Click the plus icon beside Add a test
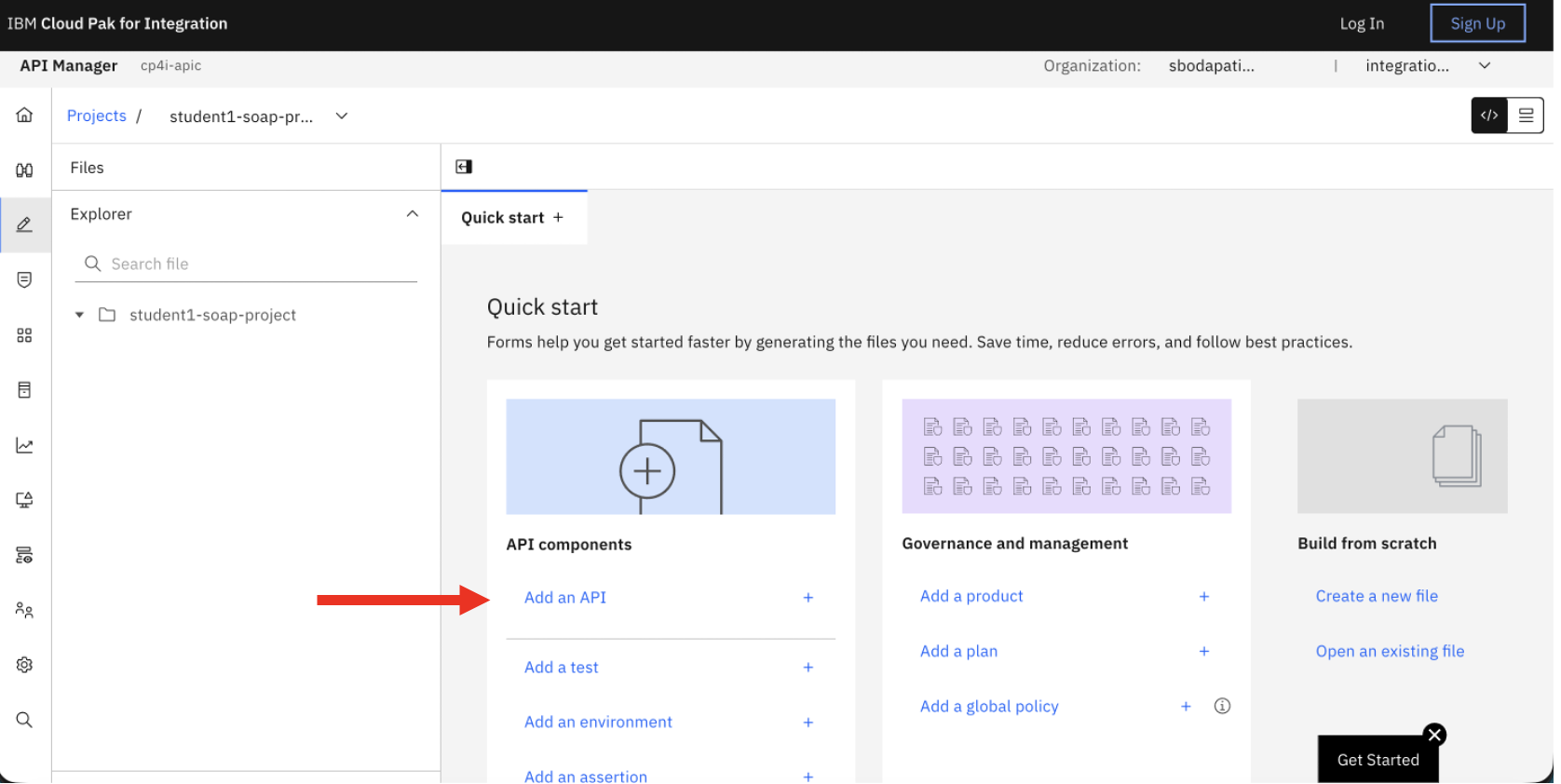Viewport: 1561px width, 784px height. [808, 668]
